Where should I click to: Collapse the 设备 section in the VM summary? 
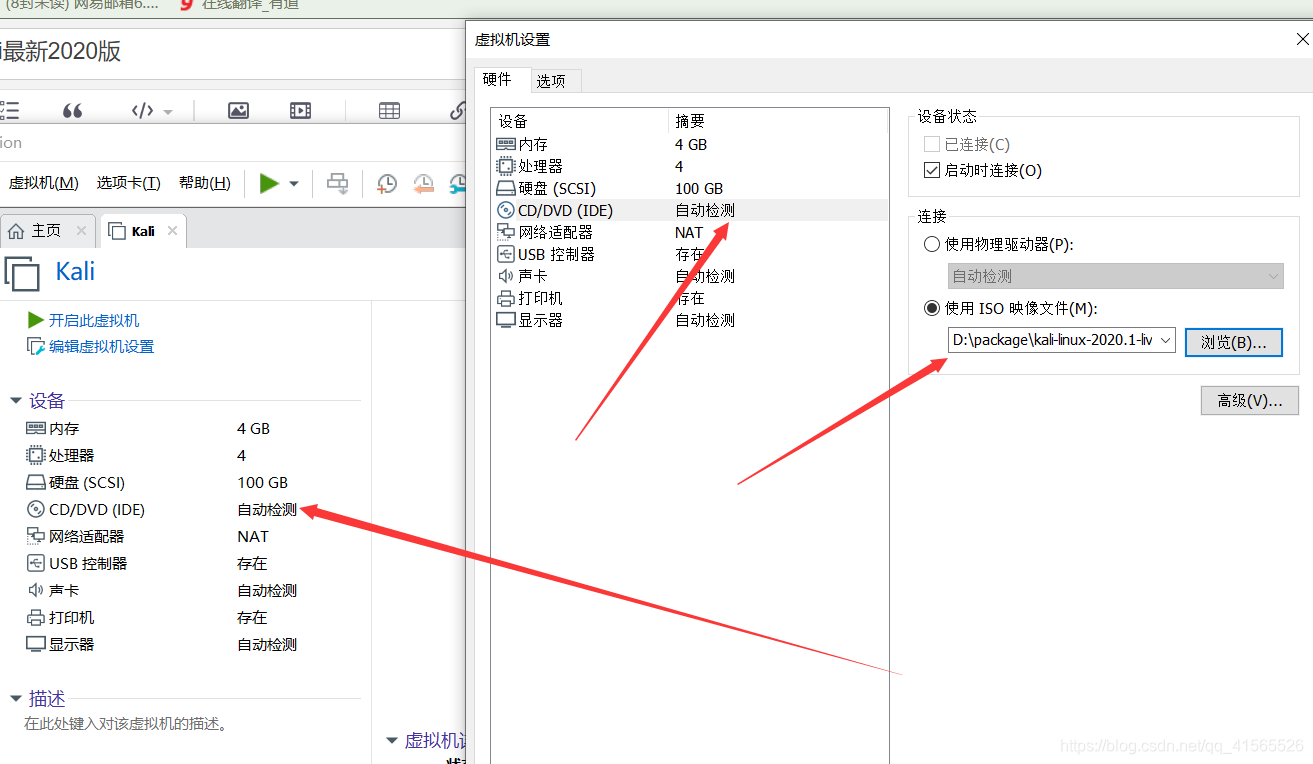click(x=16, y=401)
